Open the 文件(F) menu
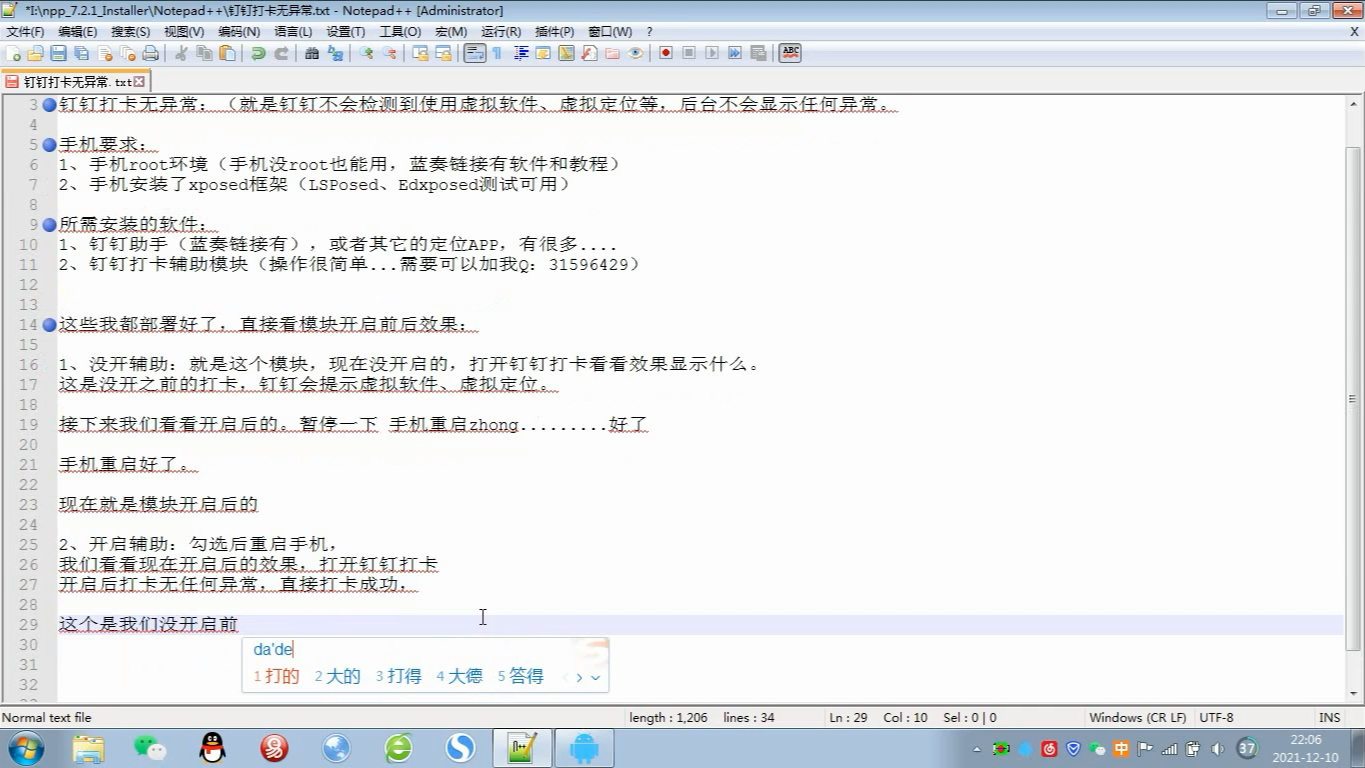Screen dimensions: 1365x768 [25, 32]
